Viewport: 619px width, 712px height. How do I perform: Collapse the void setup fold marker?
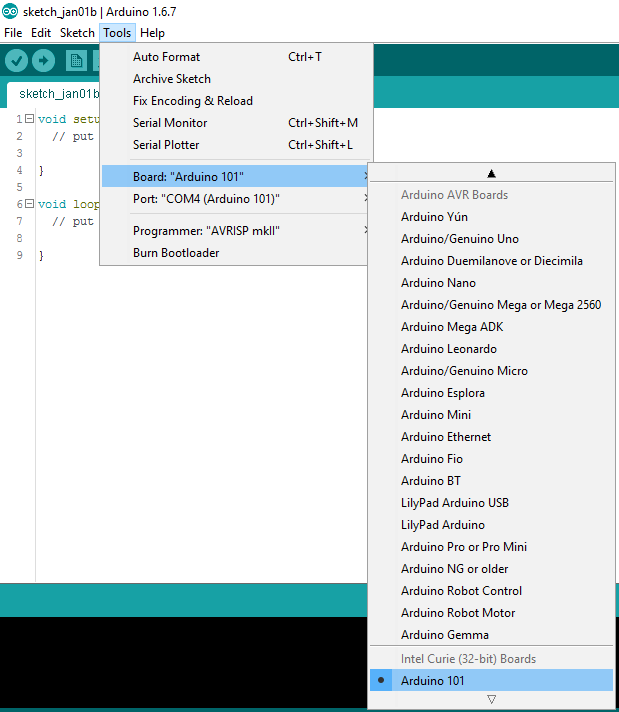30,119
